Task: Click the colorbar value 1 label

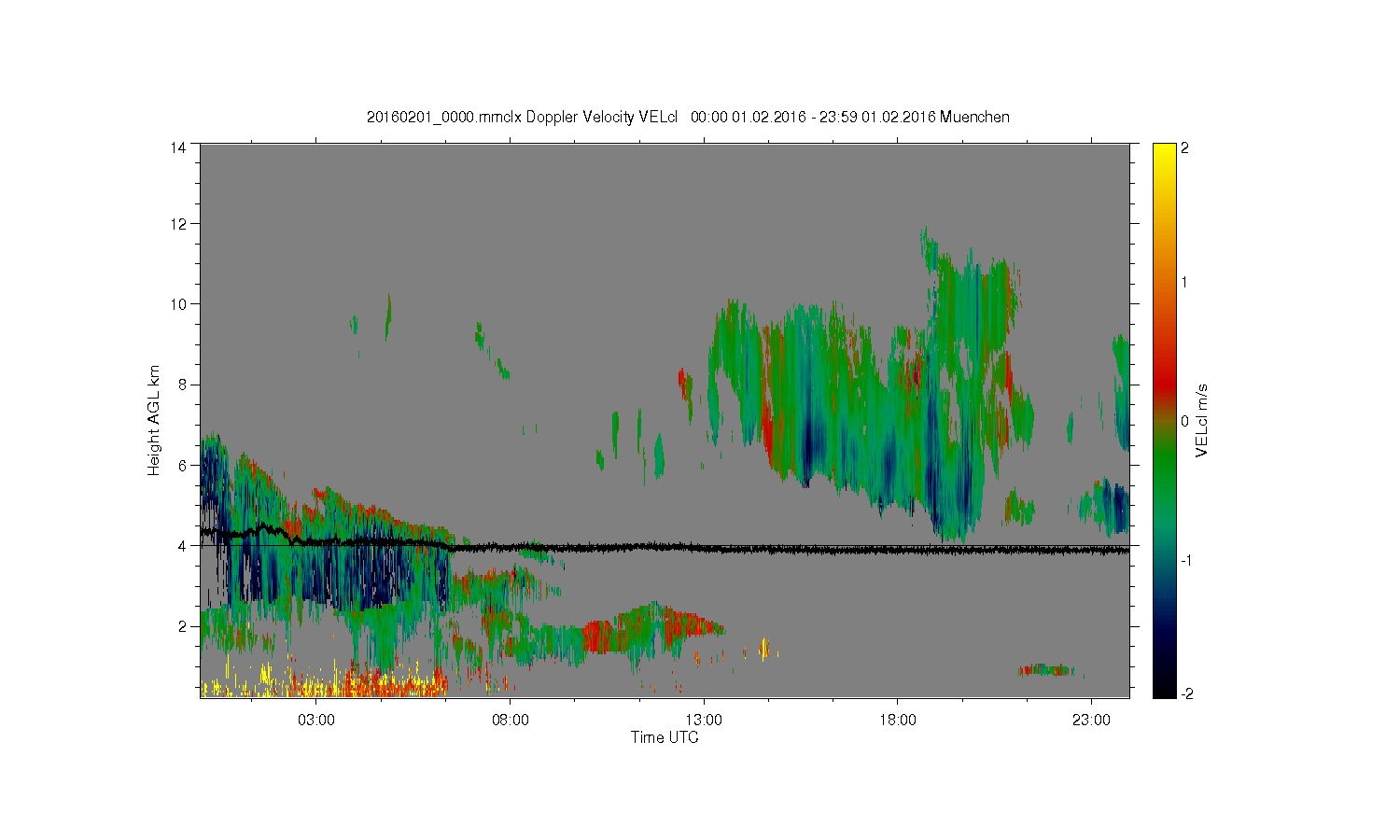Action: (1185, 282)
